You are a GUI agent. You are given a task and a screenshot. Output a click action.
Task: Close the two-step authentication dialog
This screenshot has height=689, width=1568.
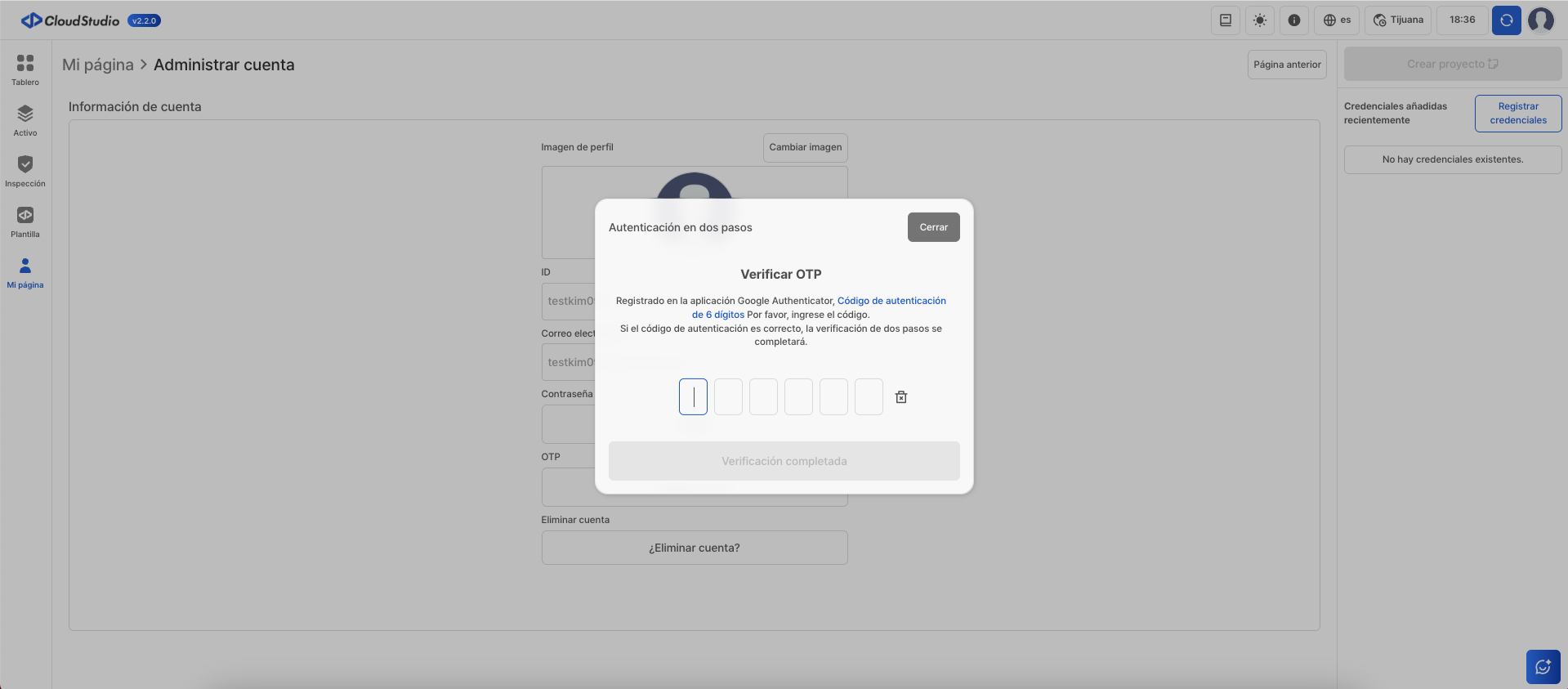click(x=933, y=227)
